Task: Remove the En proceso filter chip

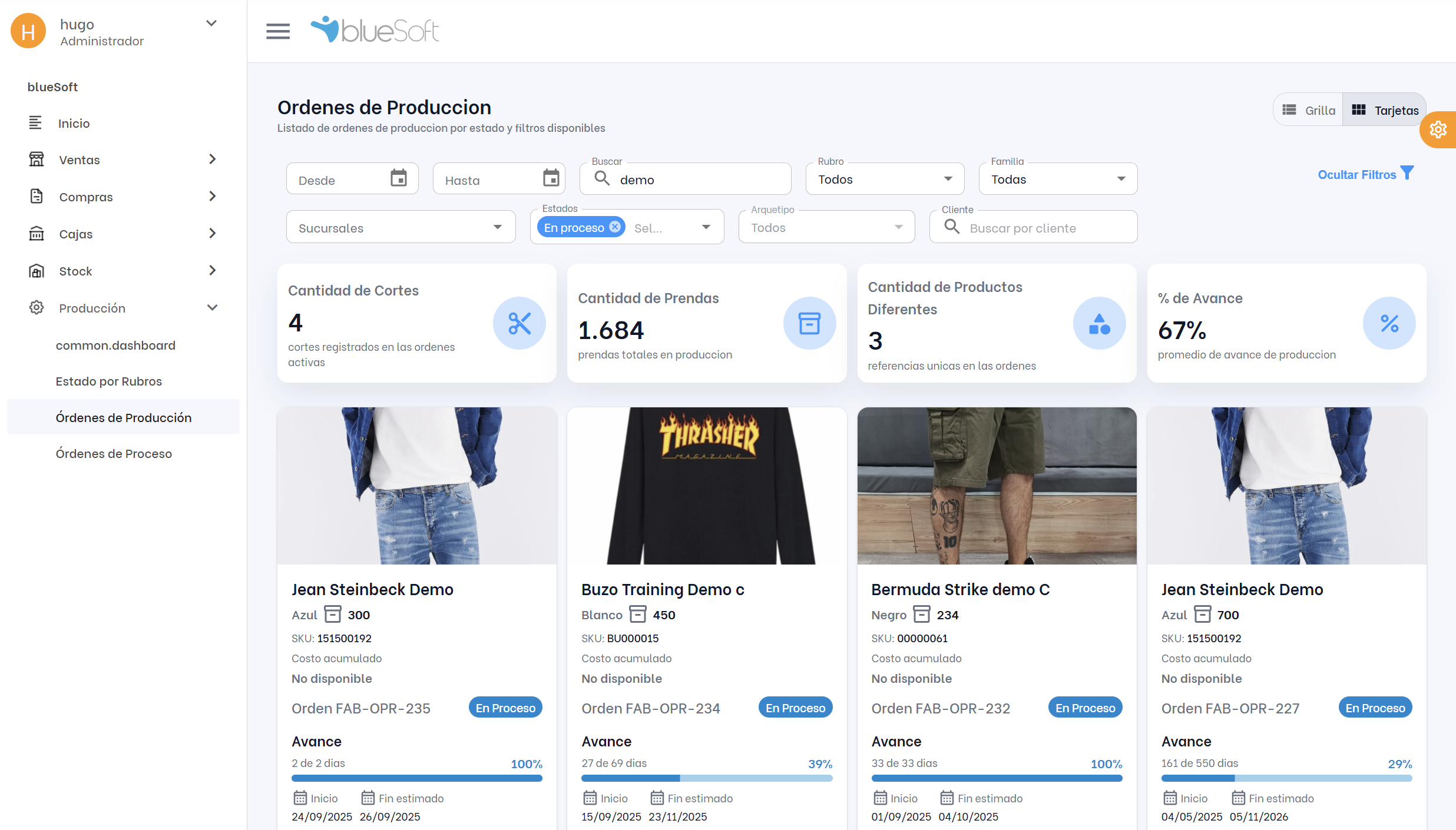Action: click(x=615, y=227)
